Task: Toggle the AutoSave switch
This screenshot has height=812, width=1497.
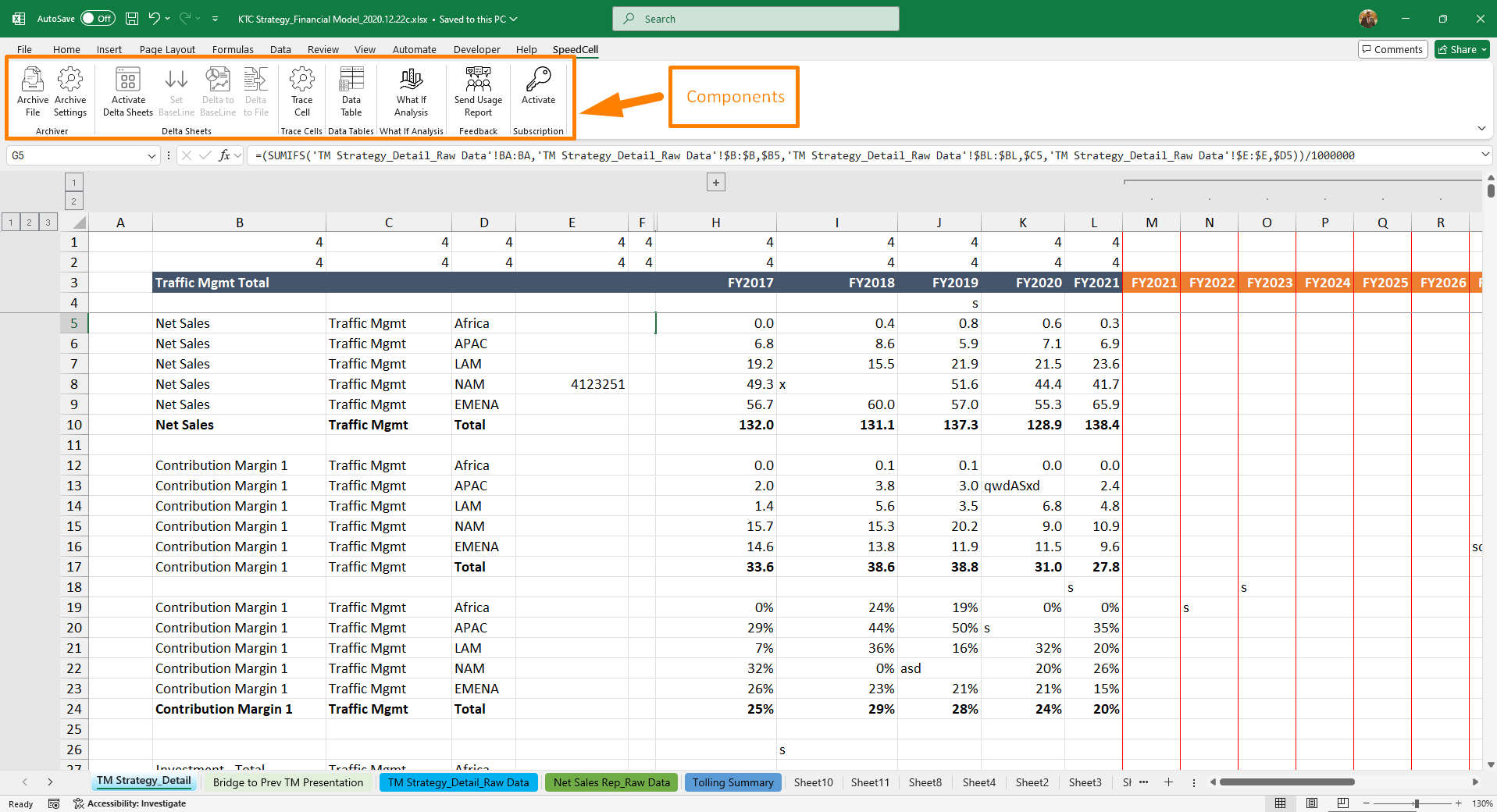Action: tap(98, 19)
